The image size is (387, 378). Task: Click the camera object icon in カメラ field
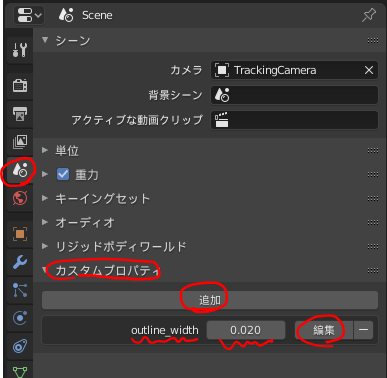point(222,70)
